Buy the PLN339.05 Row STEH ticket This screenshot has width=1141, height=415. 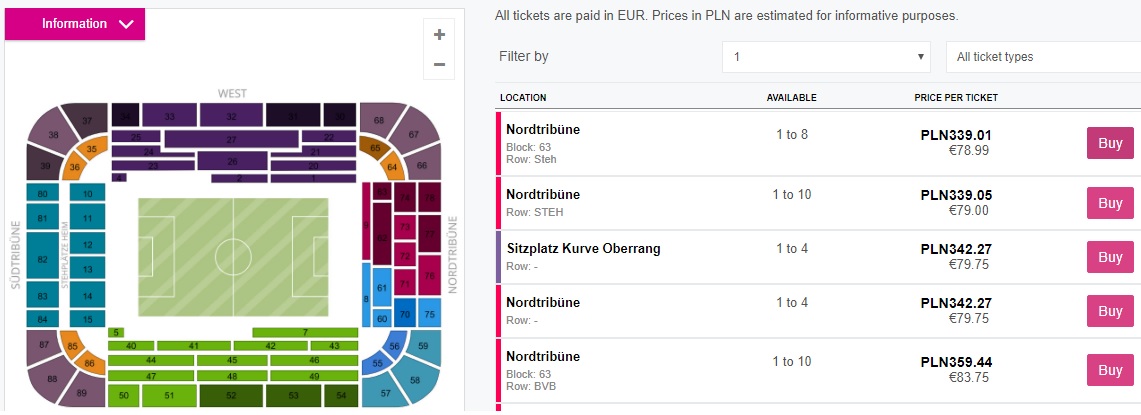1110,203
